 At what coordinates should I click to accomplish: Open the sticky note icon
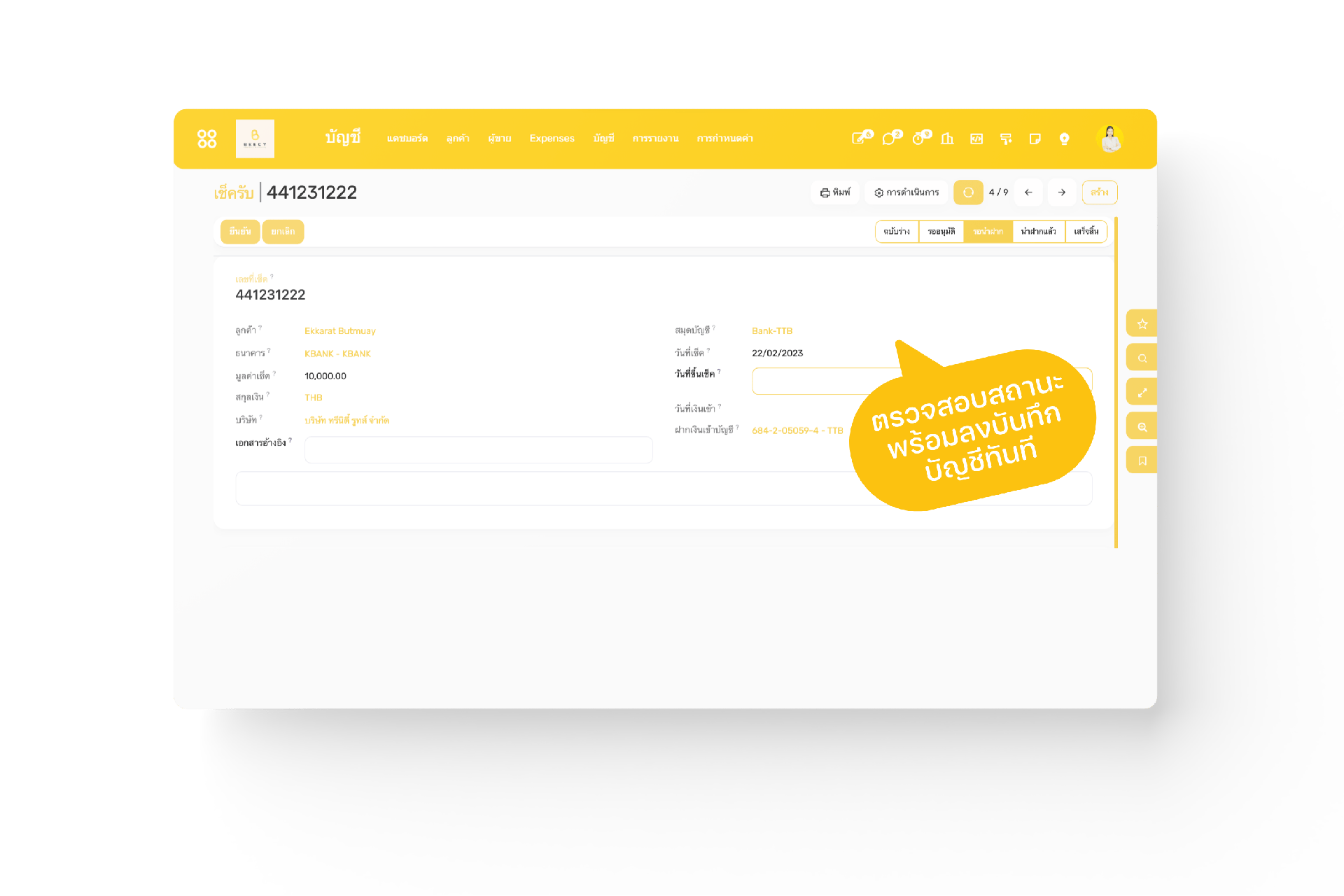(x=1035, y=139)
